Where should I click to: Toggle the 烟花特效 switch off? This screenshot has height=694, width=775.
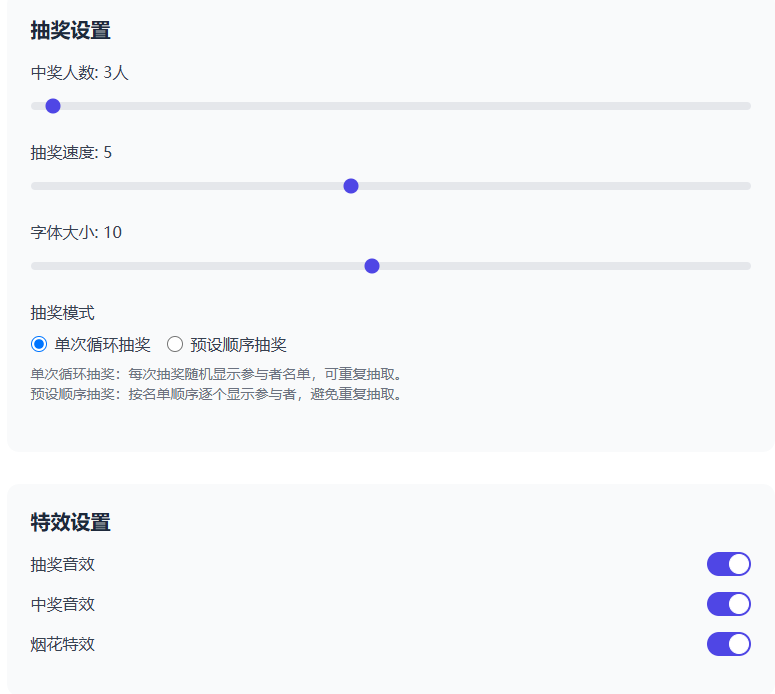(728, 644)
